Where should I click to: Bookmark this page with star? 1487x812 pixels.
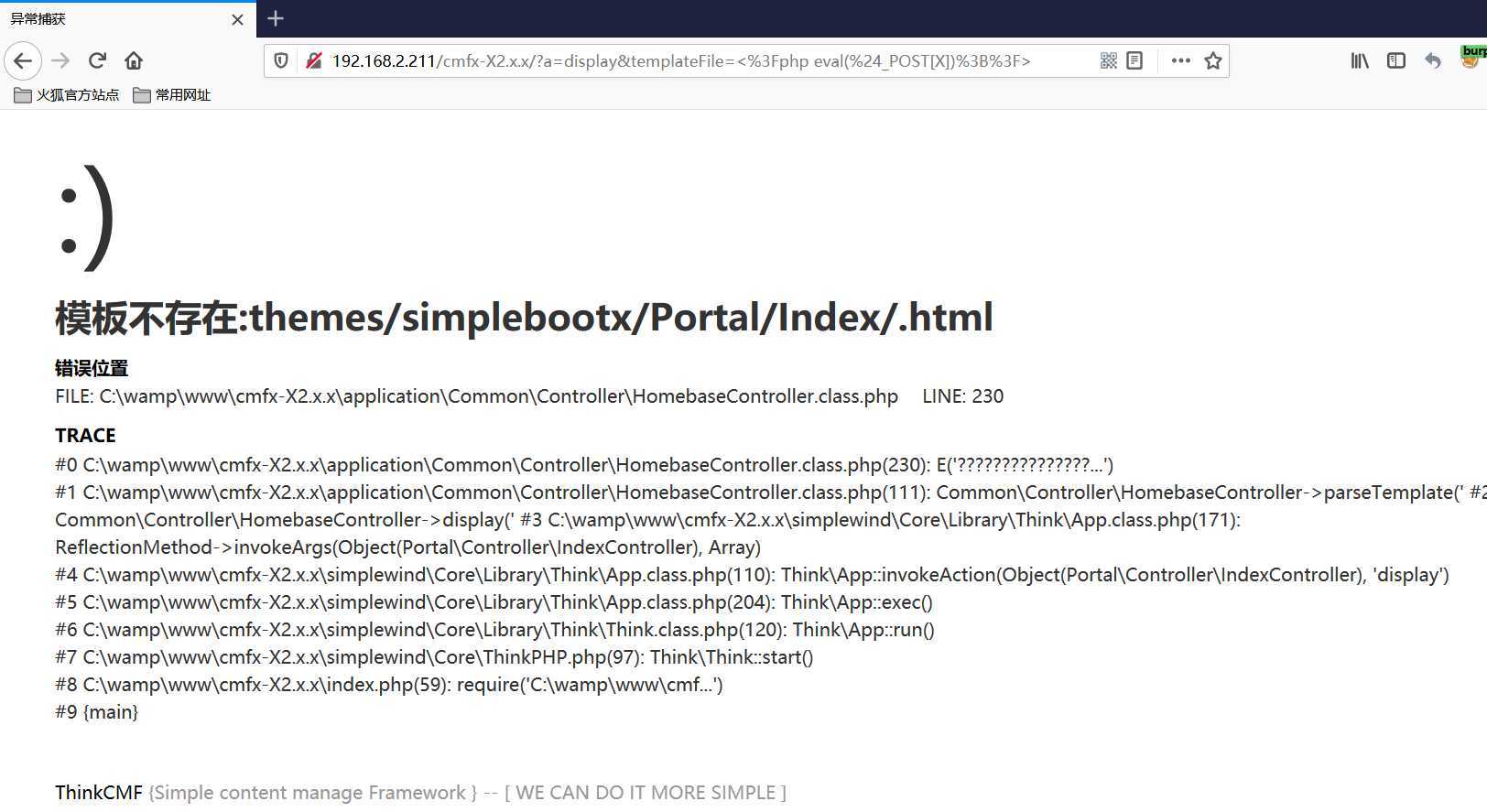1213,61
